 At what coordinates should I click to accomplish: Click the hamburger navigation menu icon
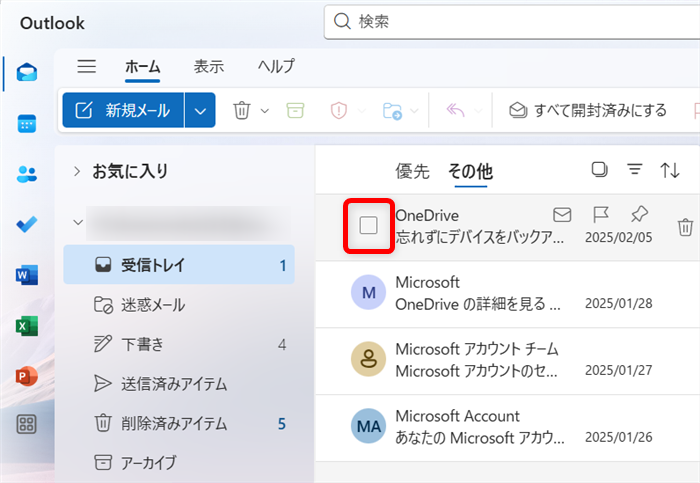[87, 67]
